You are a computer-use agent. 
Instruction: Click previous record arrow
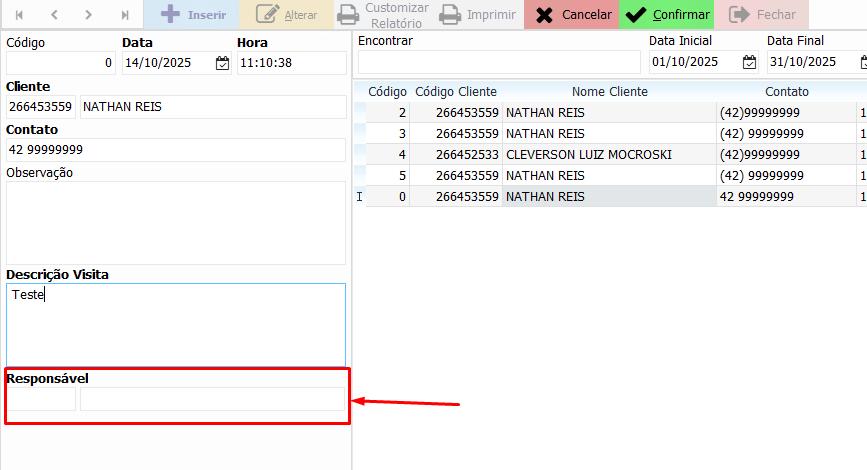[x=54, y=15]
